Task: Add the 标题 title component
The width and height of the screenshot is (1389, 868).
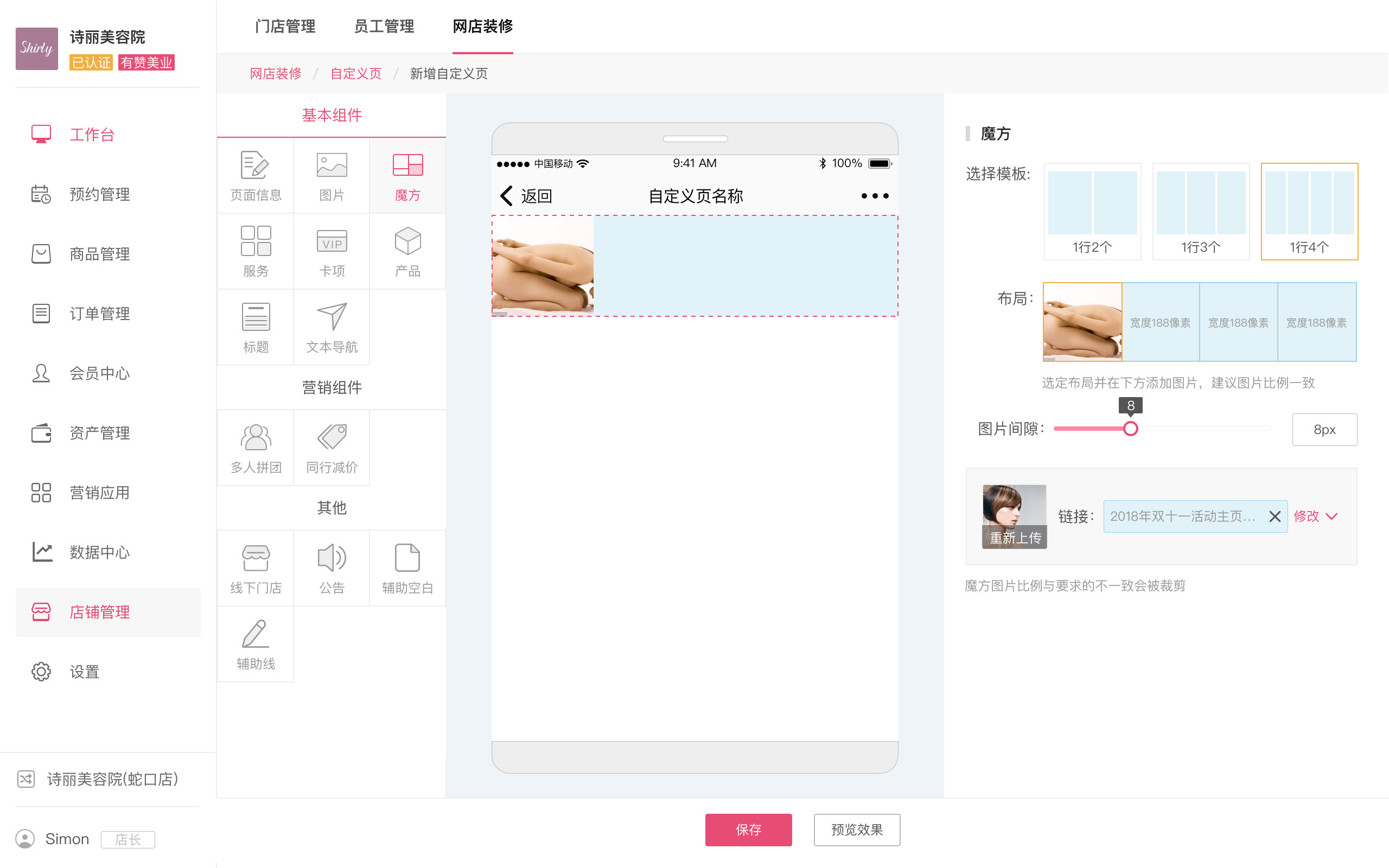Action: (256, 327)
